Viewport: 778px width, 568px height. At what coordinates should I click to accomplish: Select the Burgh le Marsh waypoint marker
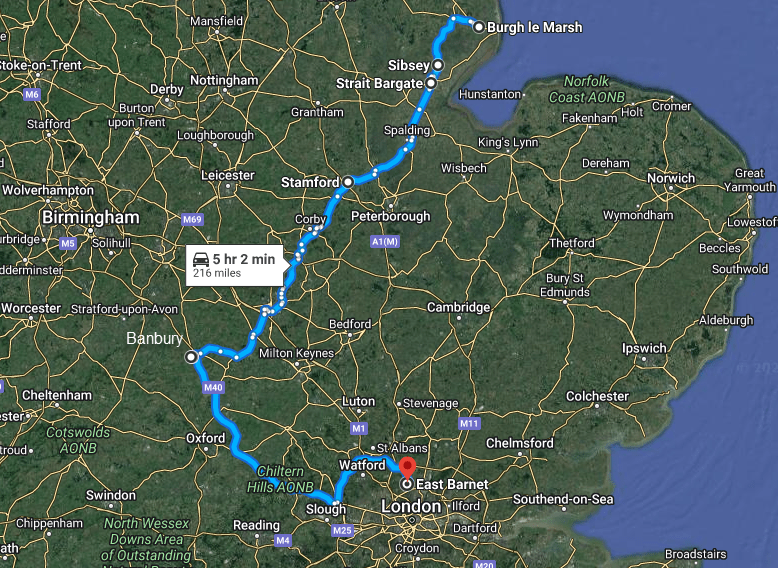click(x=478, y=27)
